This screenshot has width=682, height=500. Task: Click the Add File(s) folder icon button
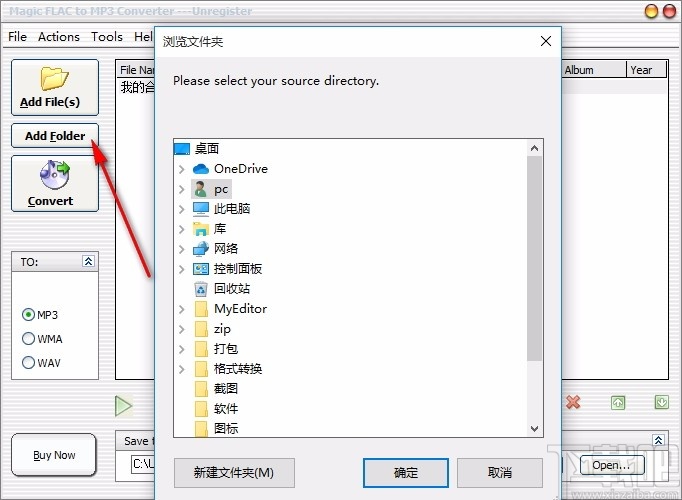click(55, 87)
